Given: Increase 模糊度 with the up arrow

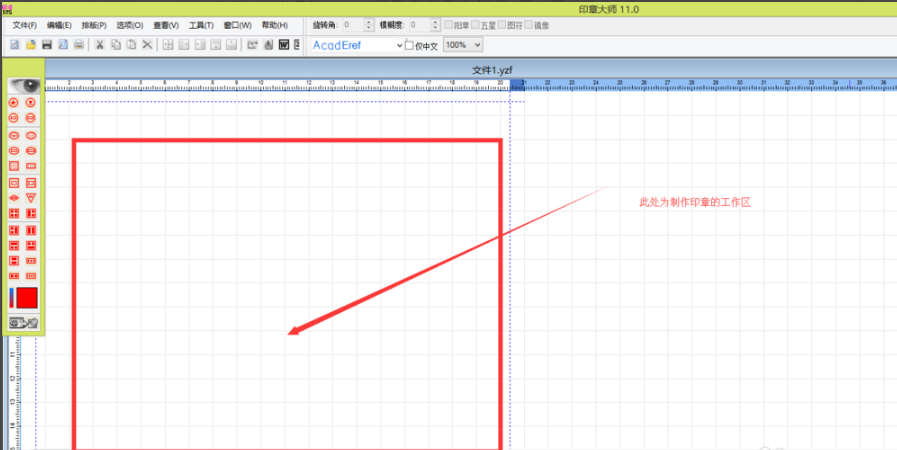Looking at the screenshot, I should tap(435, 22).
